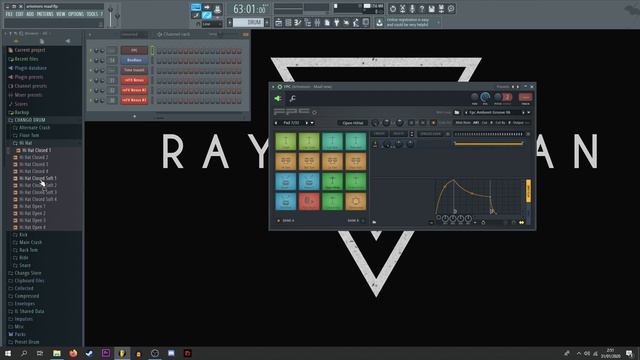This screenshot has height=360, width=640.
Task: Open the PATTERNS menu
Action: [45, 14]
